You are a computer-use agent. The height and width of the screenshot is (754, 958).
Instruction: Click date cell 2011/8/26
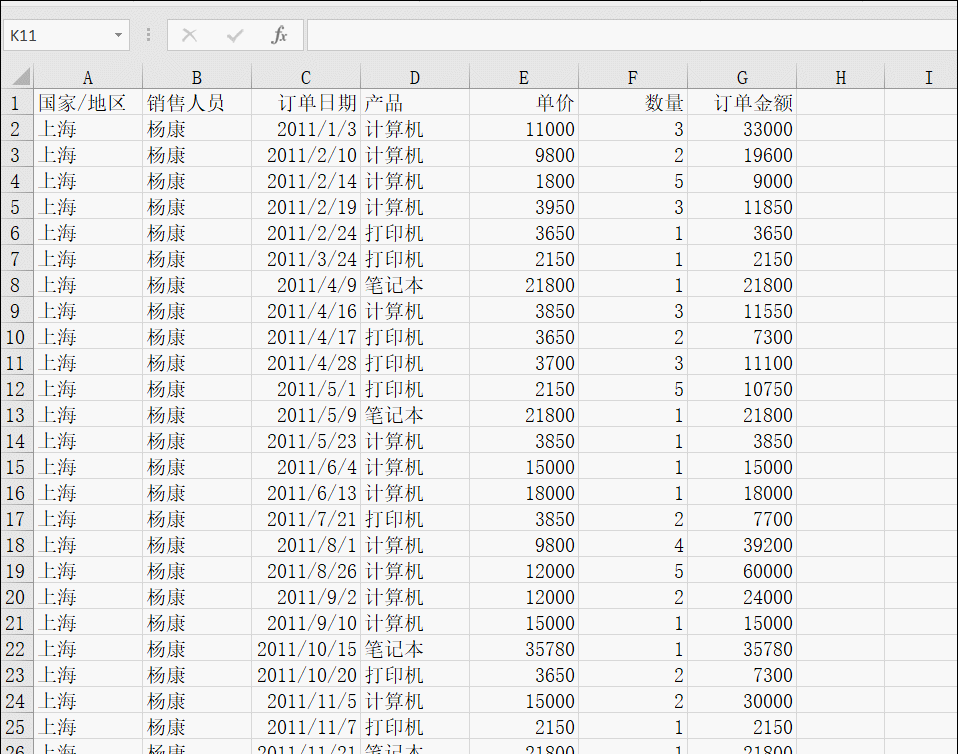(x=306, y=571)
